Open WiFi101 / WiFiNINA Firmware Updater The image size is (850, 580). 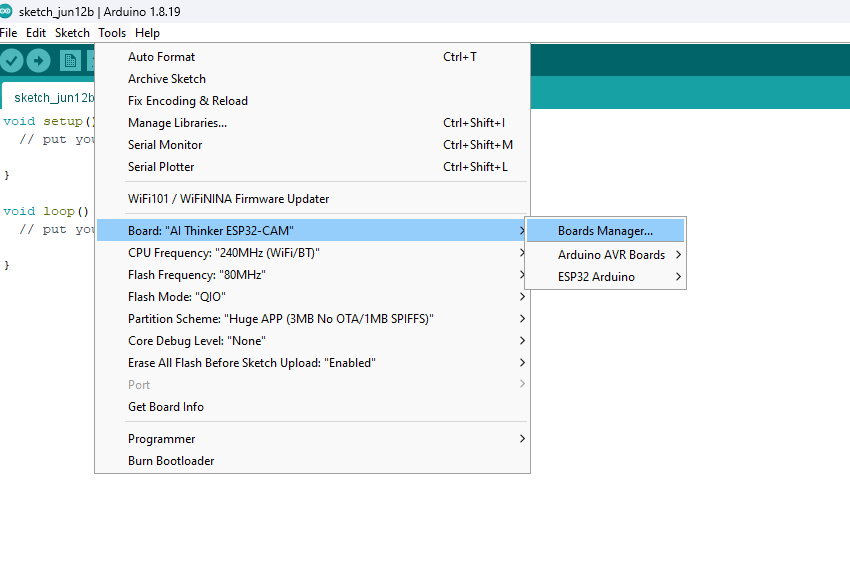(x=312, y=199)
